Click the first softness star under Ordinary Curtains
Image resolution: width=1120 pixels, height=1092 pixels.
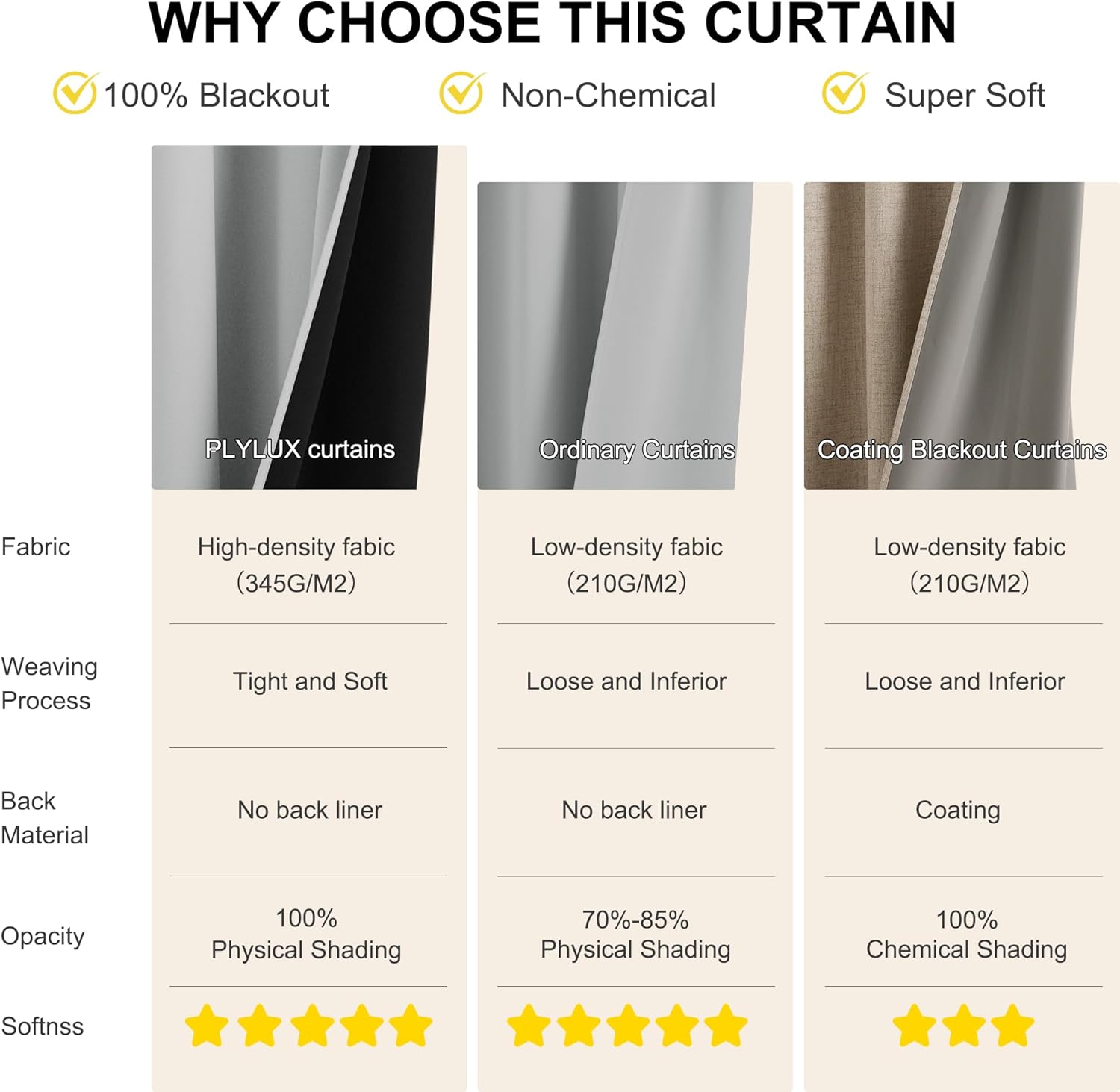coord(529,1026)
